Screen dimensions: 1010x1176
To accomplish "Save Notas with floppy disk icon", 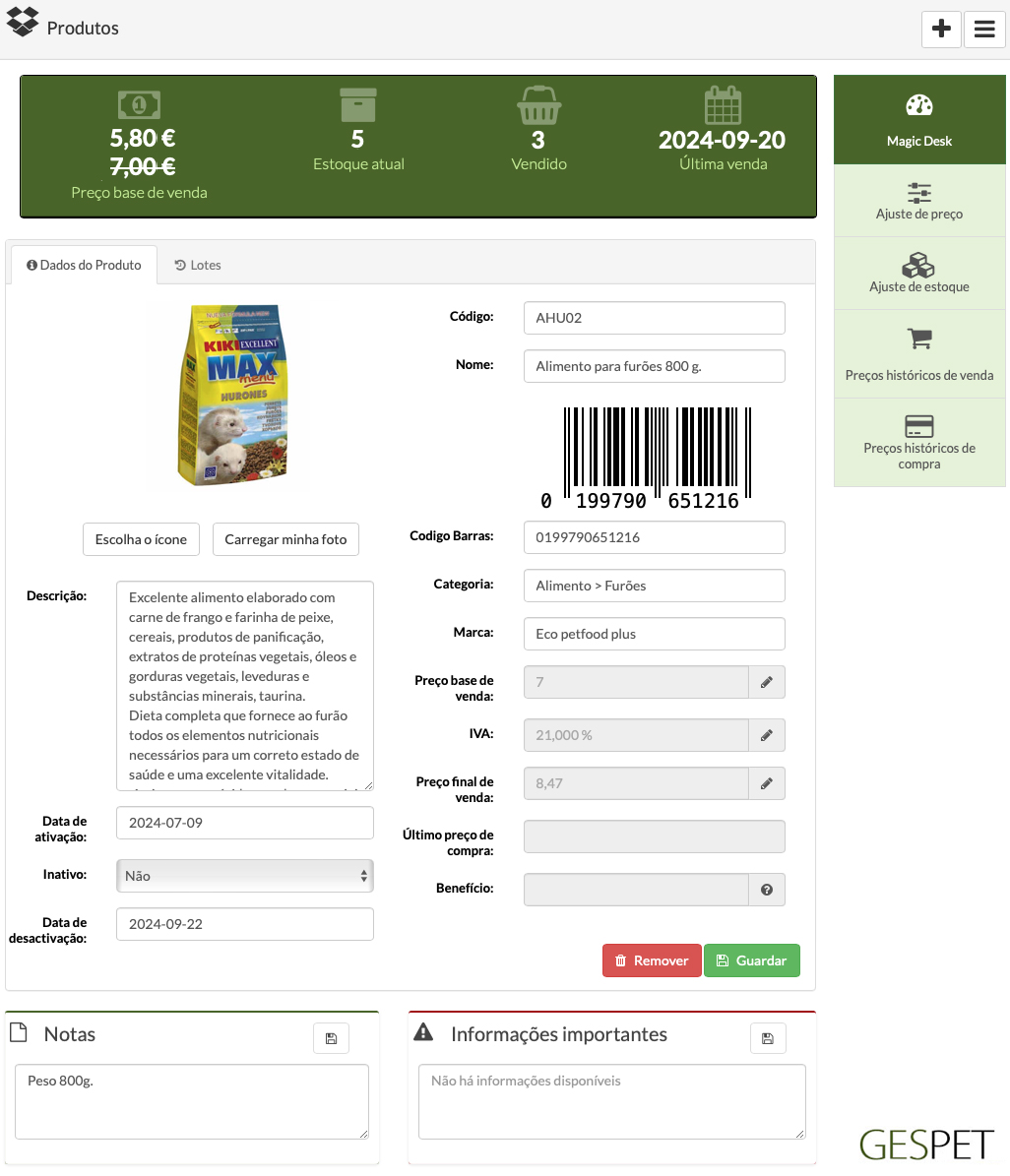I will 331,1039.
